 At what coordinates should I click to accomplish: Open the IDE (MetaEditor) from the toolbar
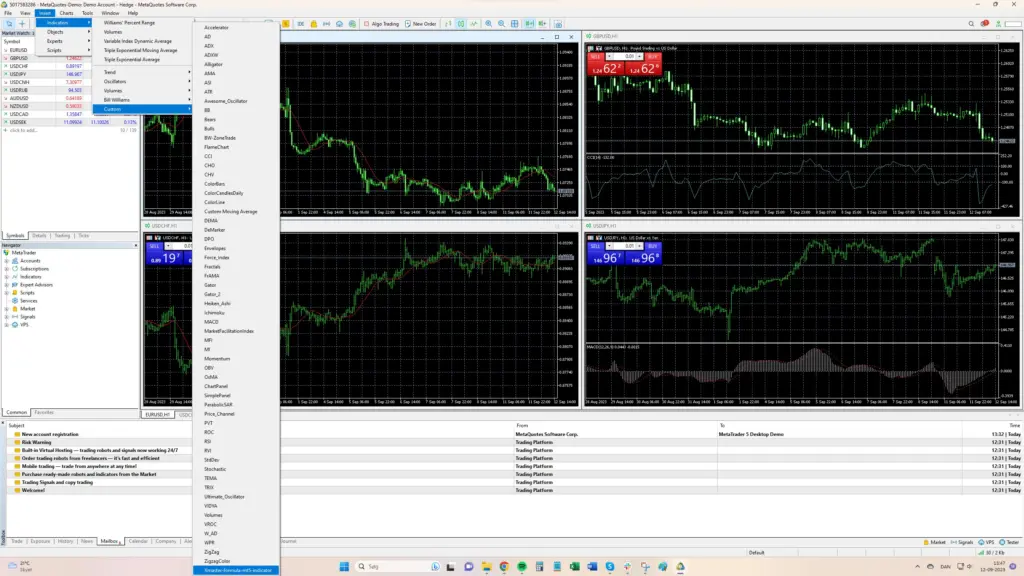coord(300,24)
